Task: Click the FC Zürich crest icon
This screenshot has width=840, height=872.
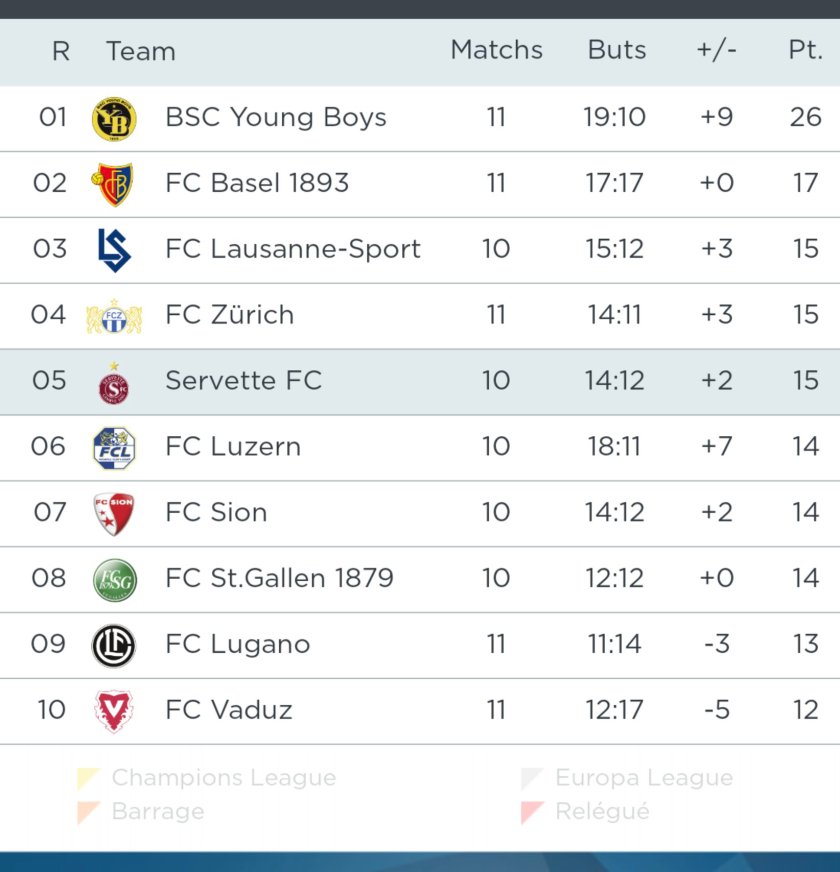Action: pos(114,316)
